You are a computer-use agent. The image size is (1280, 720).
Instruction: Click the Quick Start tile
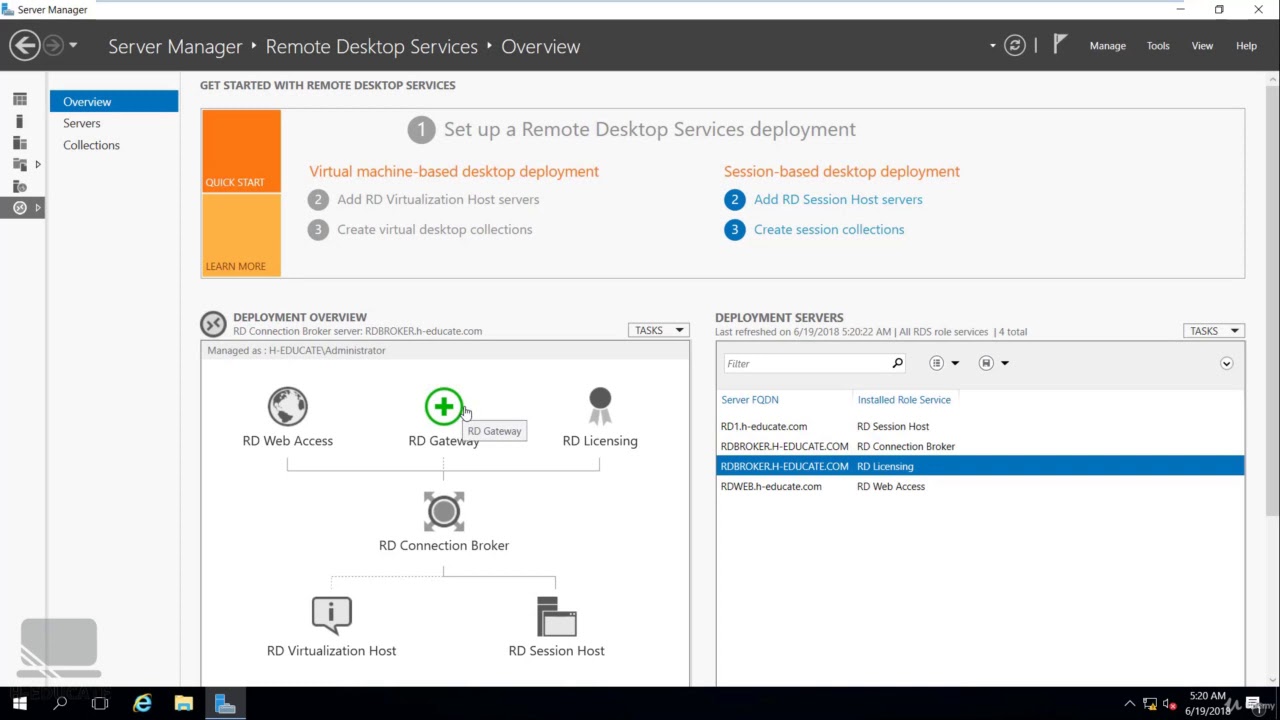coord(241,151)
